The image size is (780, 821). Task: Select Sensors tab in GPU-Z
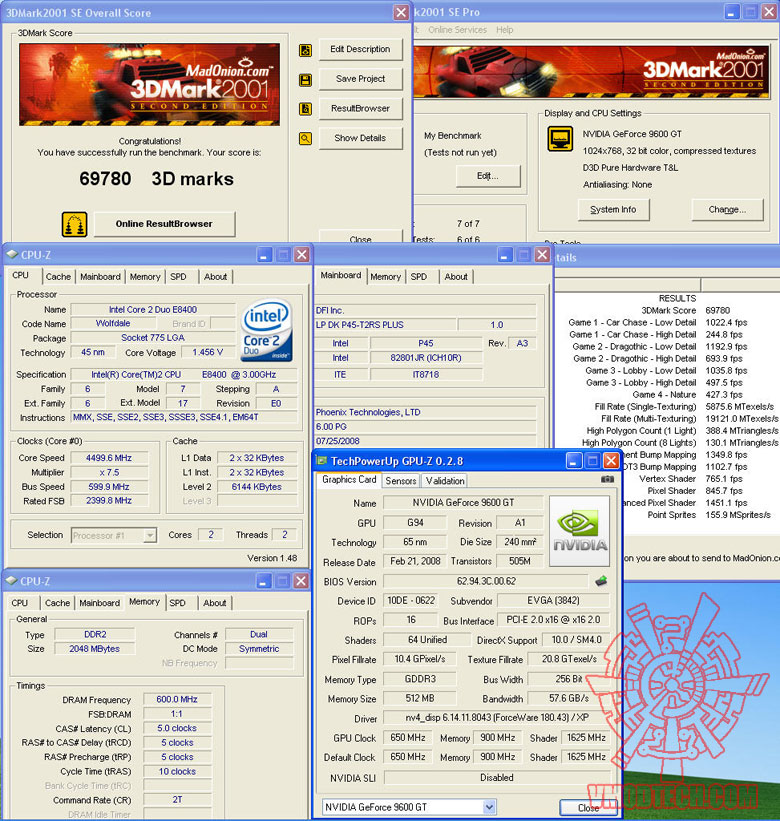(400, 481)
